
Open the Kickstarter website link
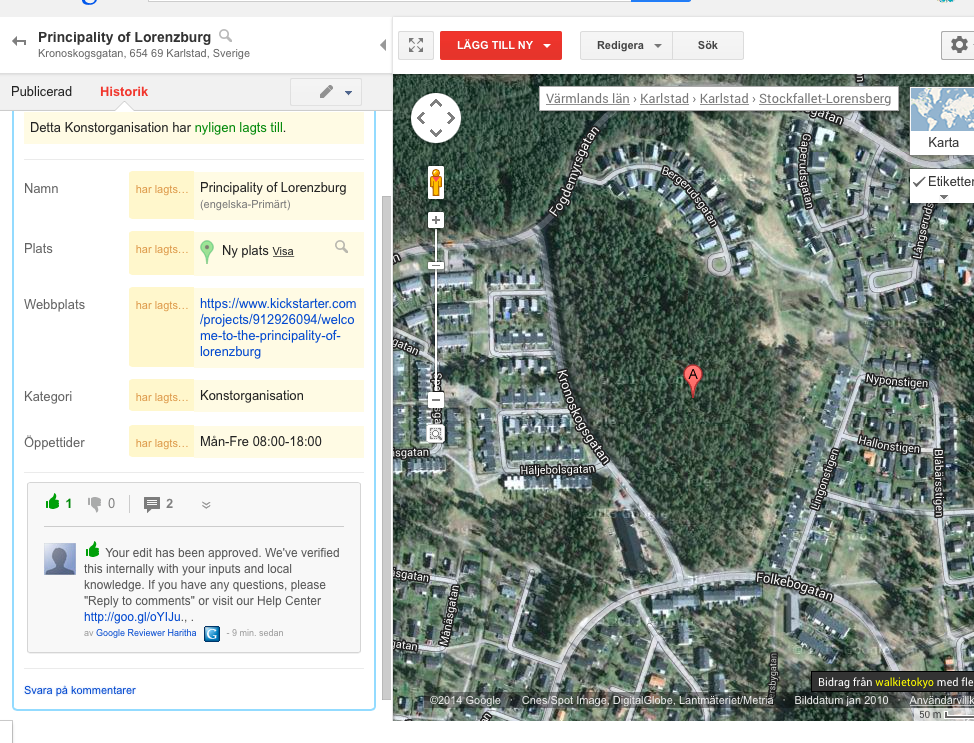click(278, 327)
